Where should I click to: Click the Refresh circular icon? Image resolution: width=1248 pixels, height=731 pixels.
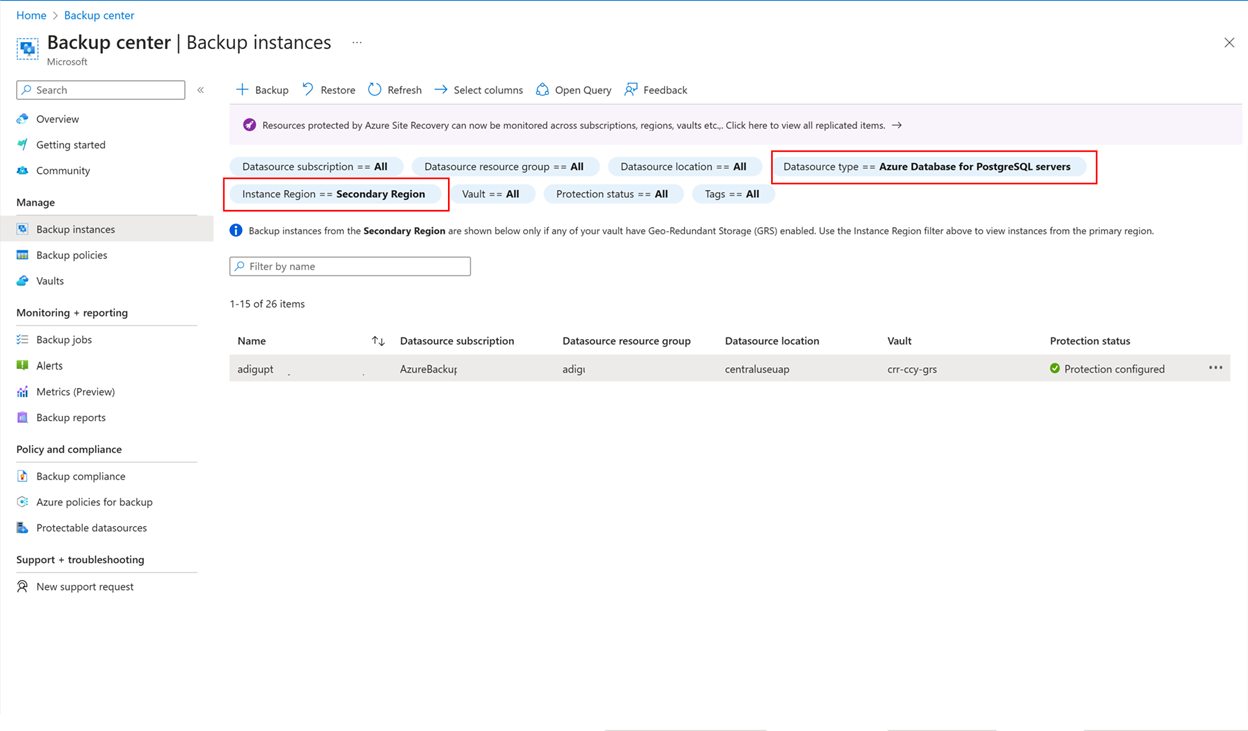point(375,90)
